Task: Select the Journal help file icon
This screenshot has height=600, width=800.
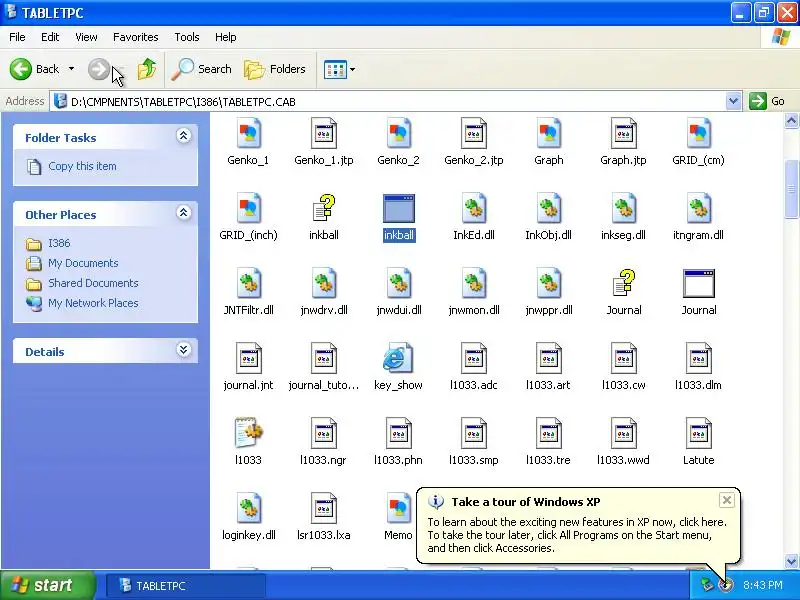Action: pos(623,283)
